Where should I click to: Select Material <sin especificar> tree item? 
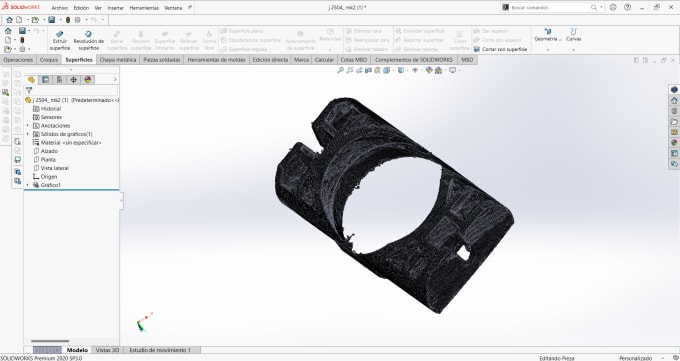(x=67, y=143)
